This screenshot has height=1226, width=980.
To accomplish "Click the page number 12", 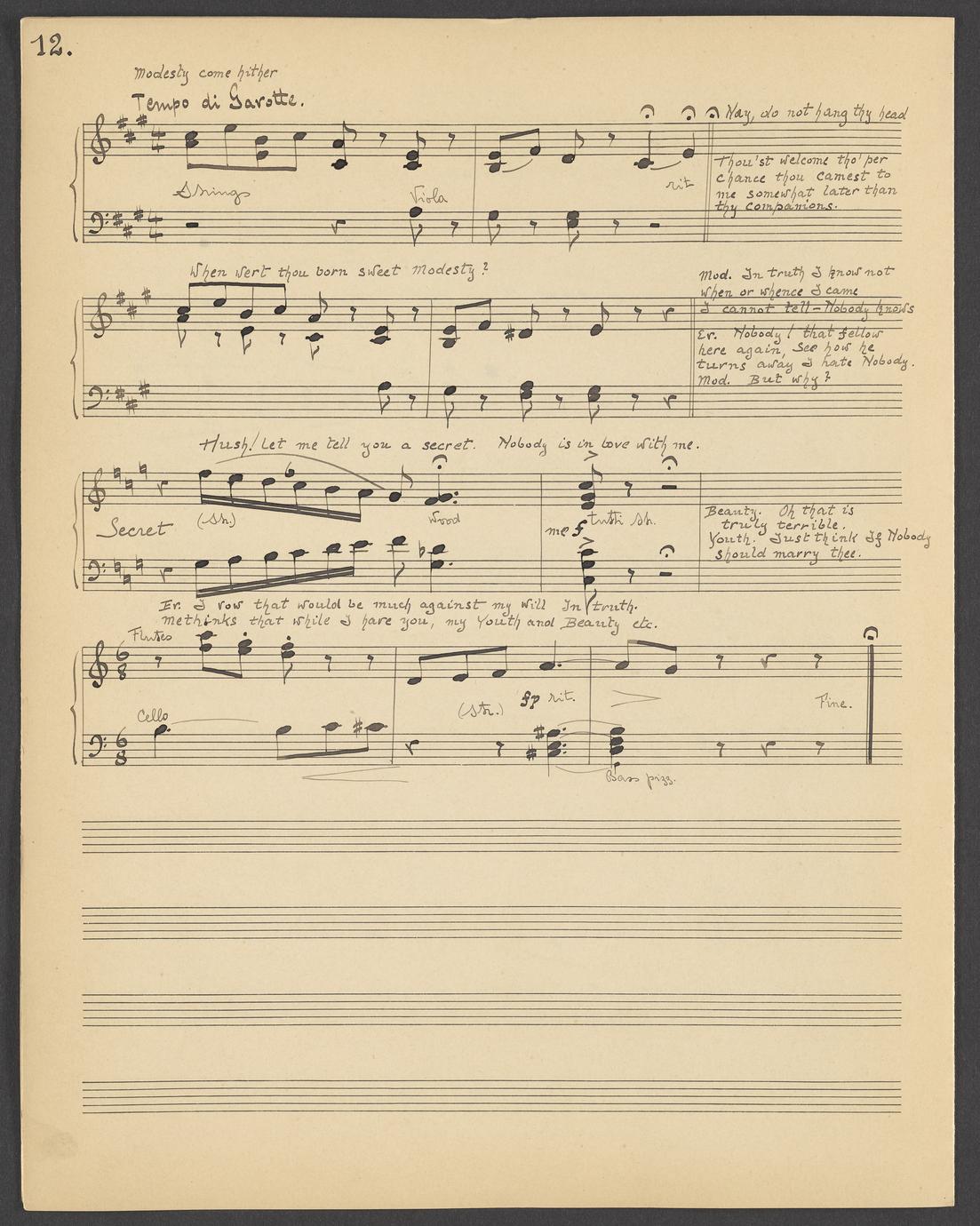I will [x=51, y=46].
